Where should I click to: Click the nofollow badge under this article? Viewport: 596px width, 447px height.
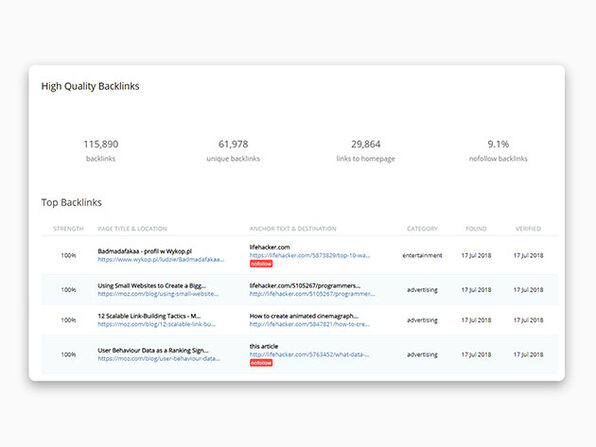point(261,363)
